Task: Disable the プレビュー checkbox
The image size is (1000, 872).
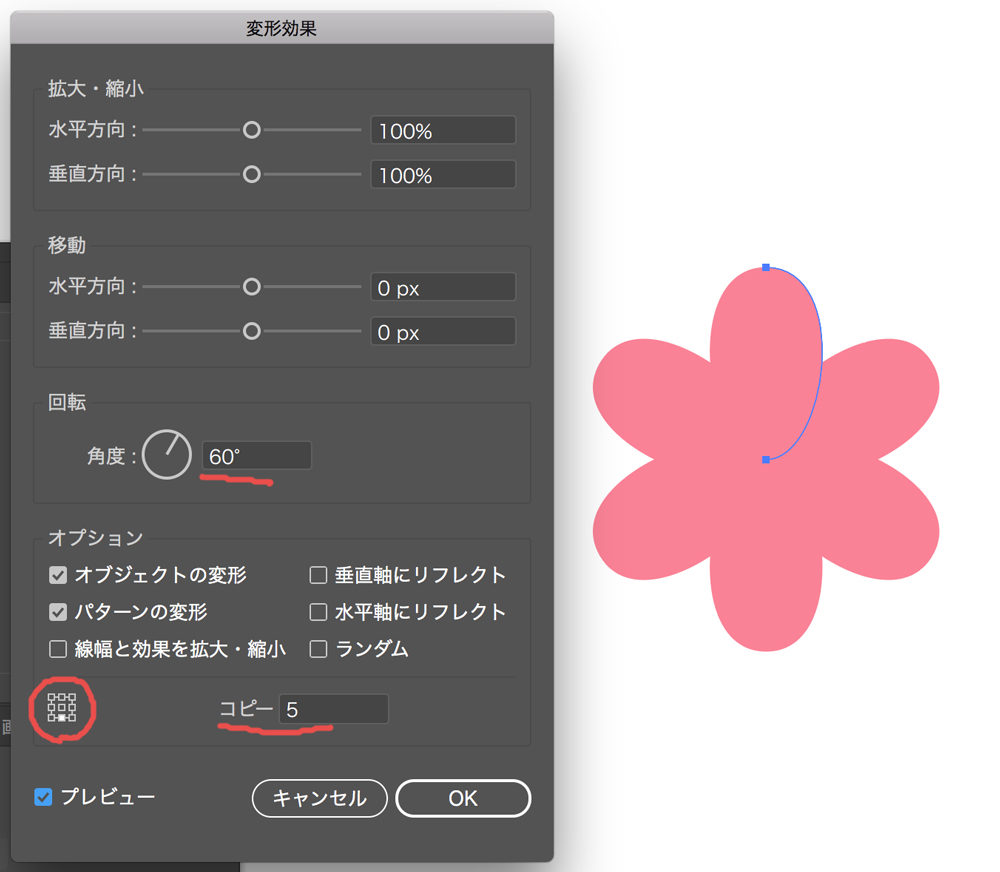Action: (43, 797)
